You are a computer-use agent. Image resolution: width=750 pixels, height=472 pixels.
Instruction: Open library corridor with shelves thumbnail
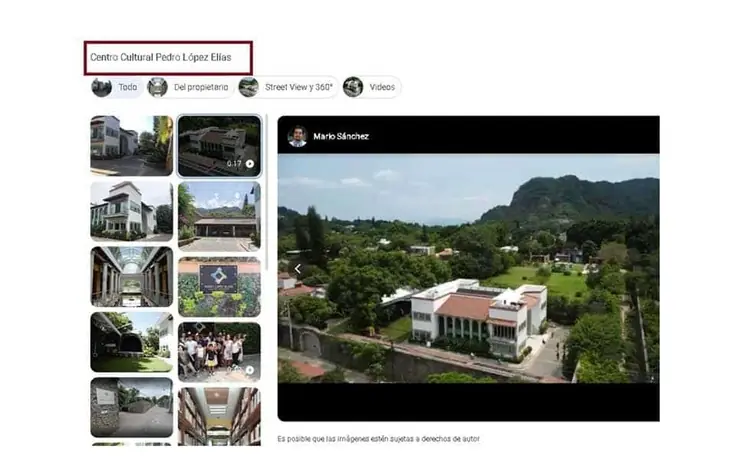220,417
